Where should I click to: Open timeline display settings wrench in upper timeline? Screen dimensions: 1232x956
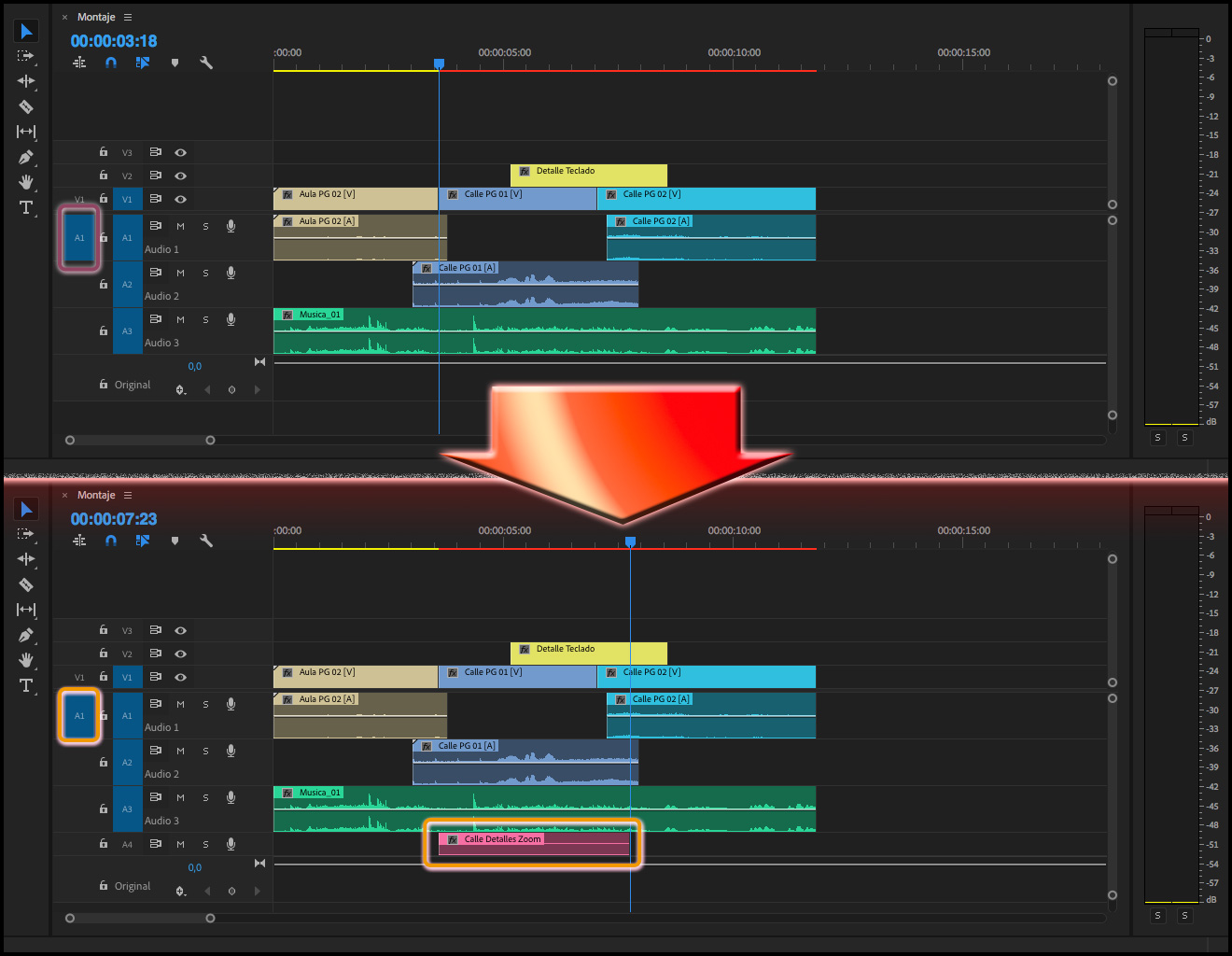coord(206,63)
